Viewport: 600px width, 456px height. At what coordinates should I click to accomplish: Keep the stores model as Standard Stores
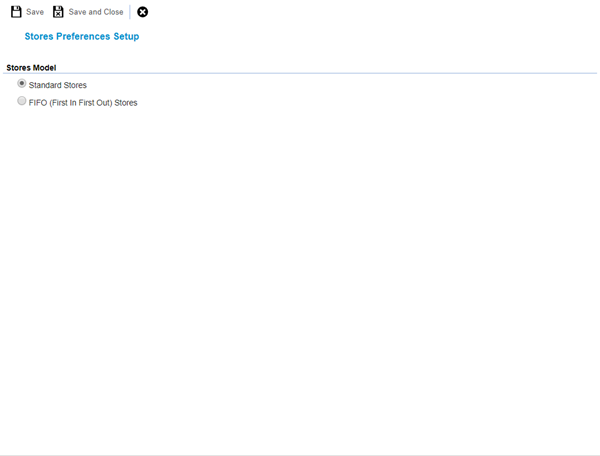click(22, 84)
